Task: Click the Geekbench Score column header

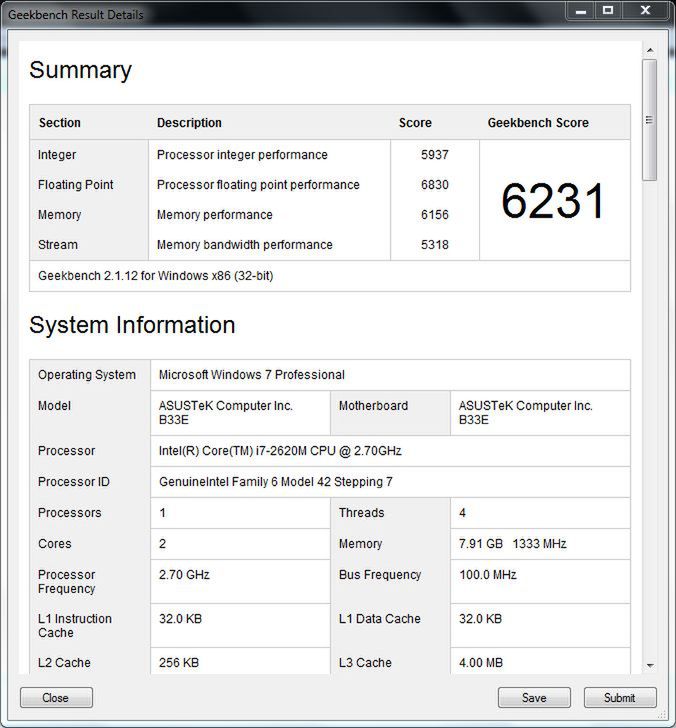Action: 538,123
